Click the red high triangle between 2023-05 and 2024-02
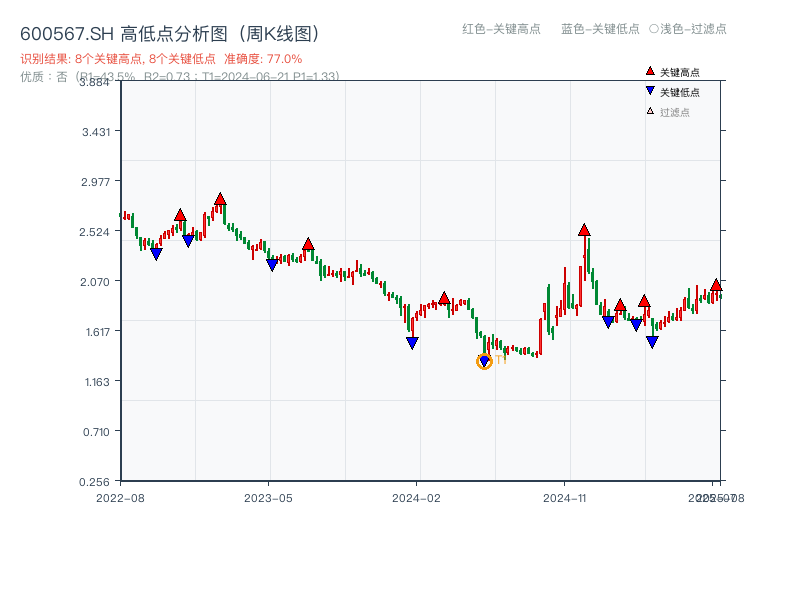The height and width of the screenshot is (600, 800). click(x=308, y=244)
